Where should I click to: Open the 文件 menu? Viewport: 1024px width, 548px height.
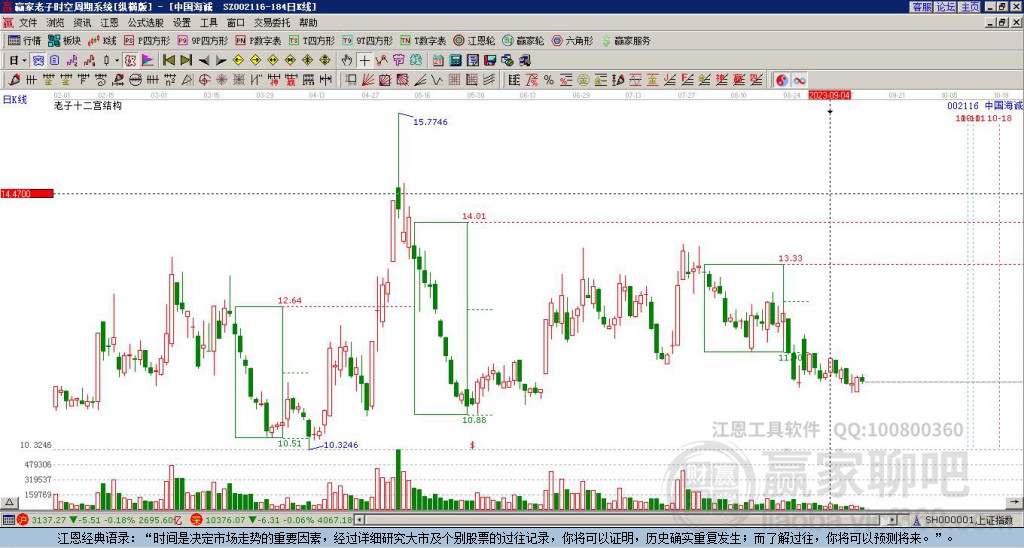pyautogui.click(x=27, y=23)
